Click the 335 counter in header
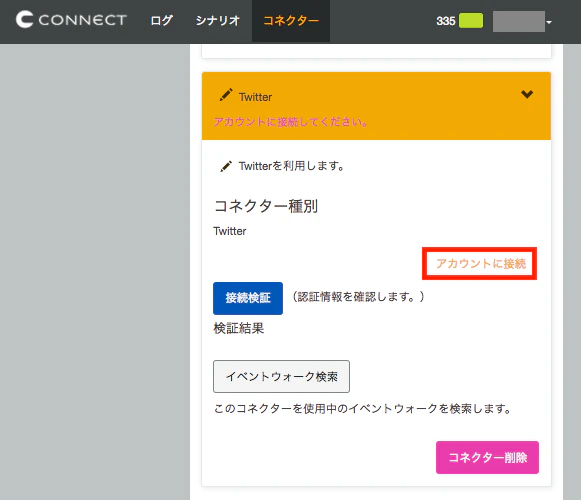The image size is (581, 500). 446,21
